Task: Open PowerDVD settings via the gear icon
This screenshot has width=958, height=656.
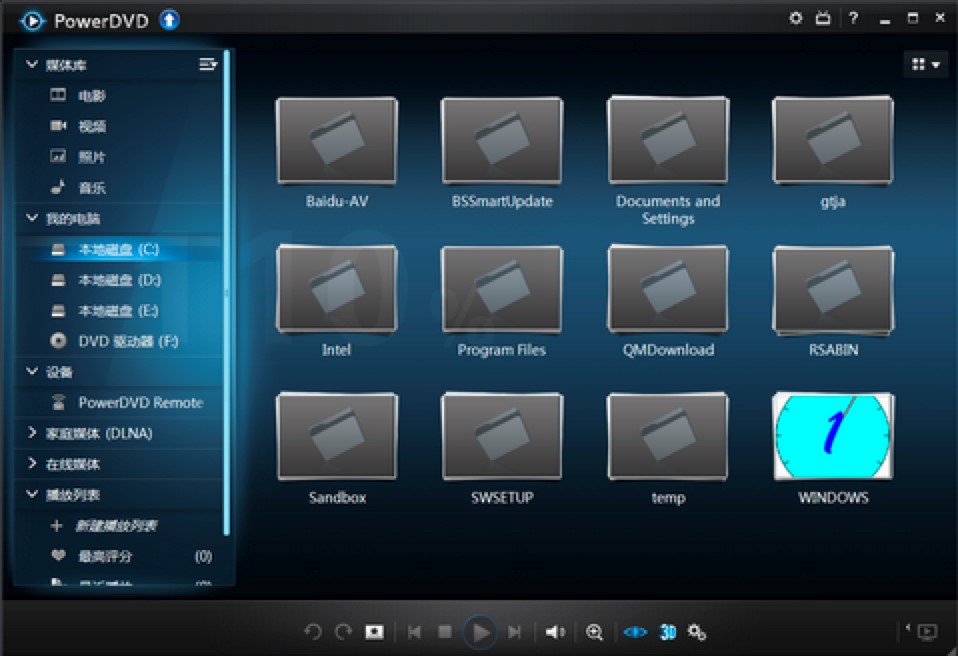Action: [x=795, y=17]
